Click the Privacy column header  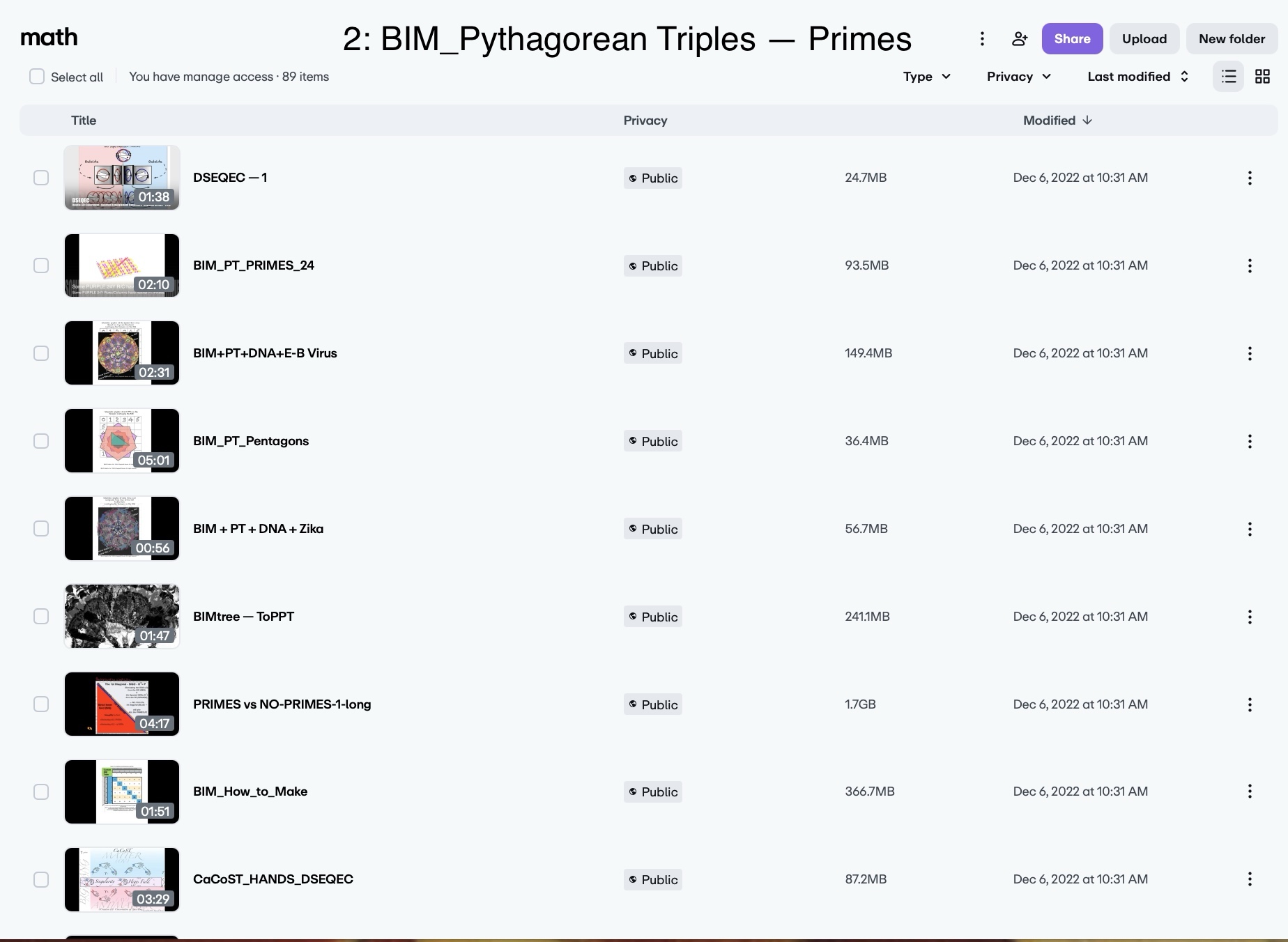pos(645,121)
